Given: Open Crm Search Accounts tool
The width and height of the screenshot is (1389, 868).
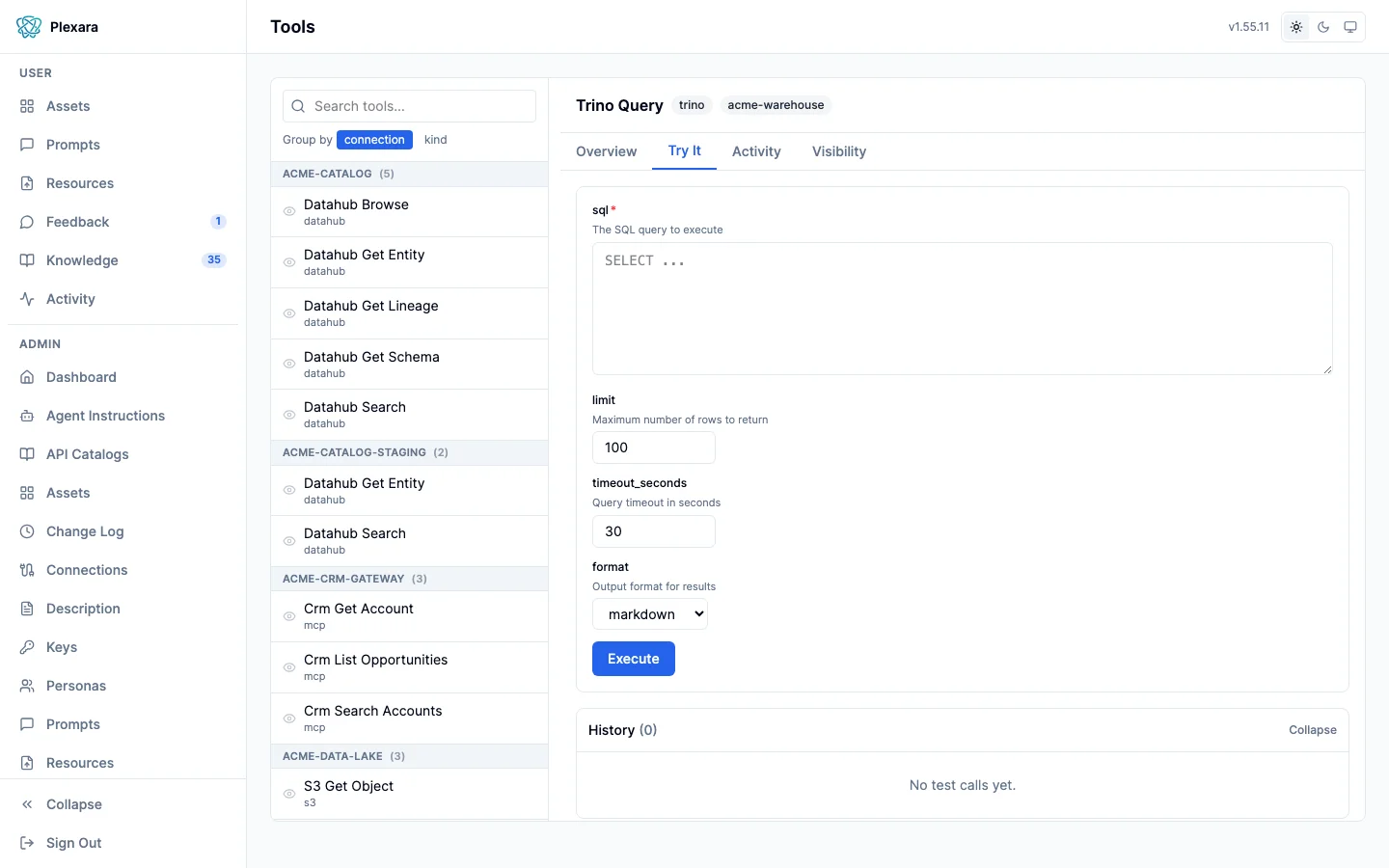Looking at the screenshot, I should coord(409,719).
